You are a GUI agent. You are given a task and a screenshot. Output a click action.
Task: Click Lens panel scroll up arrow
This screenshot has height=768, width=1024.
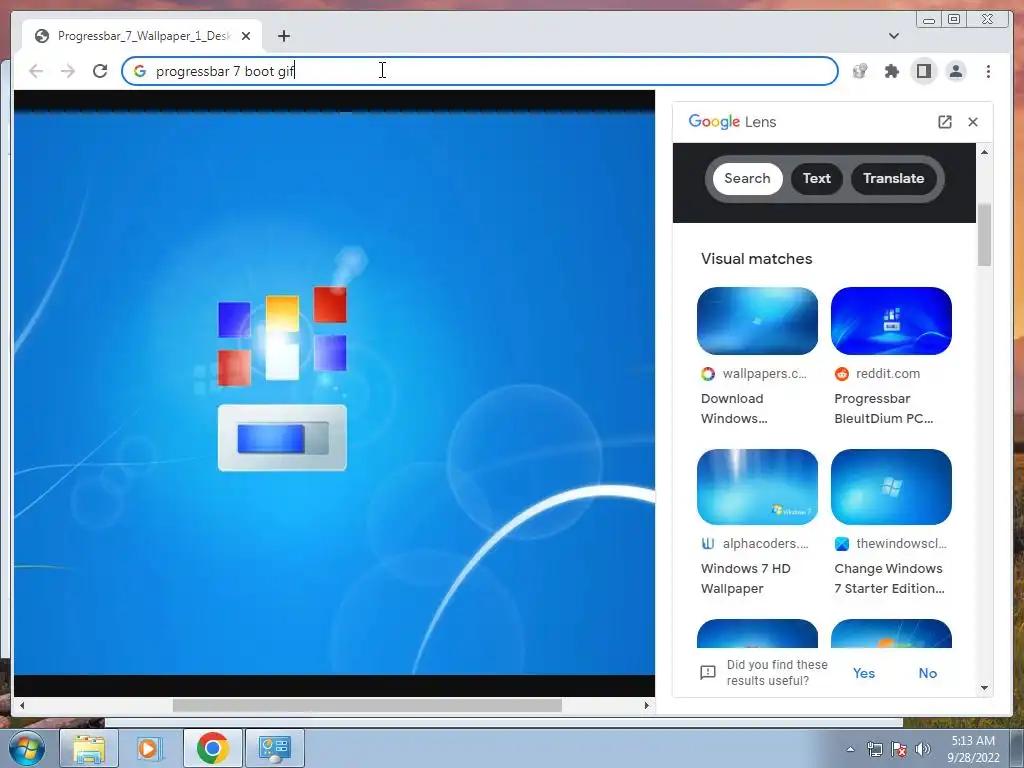(x=984, y=152)
